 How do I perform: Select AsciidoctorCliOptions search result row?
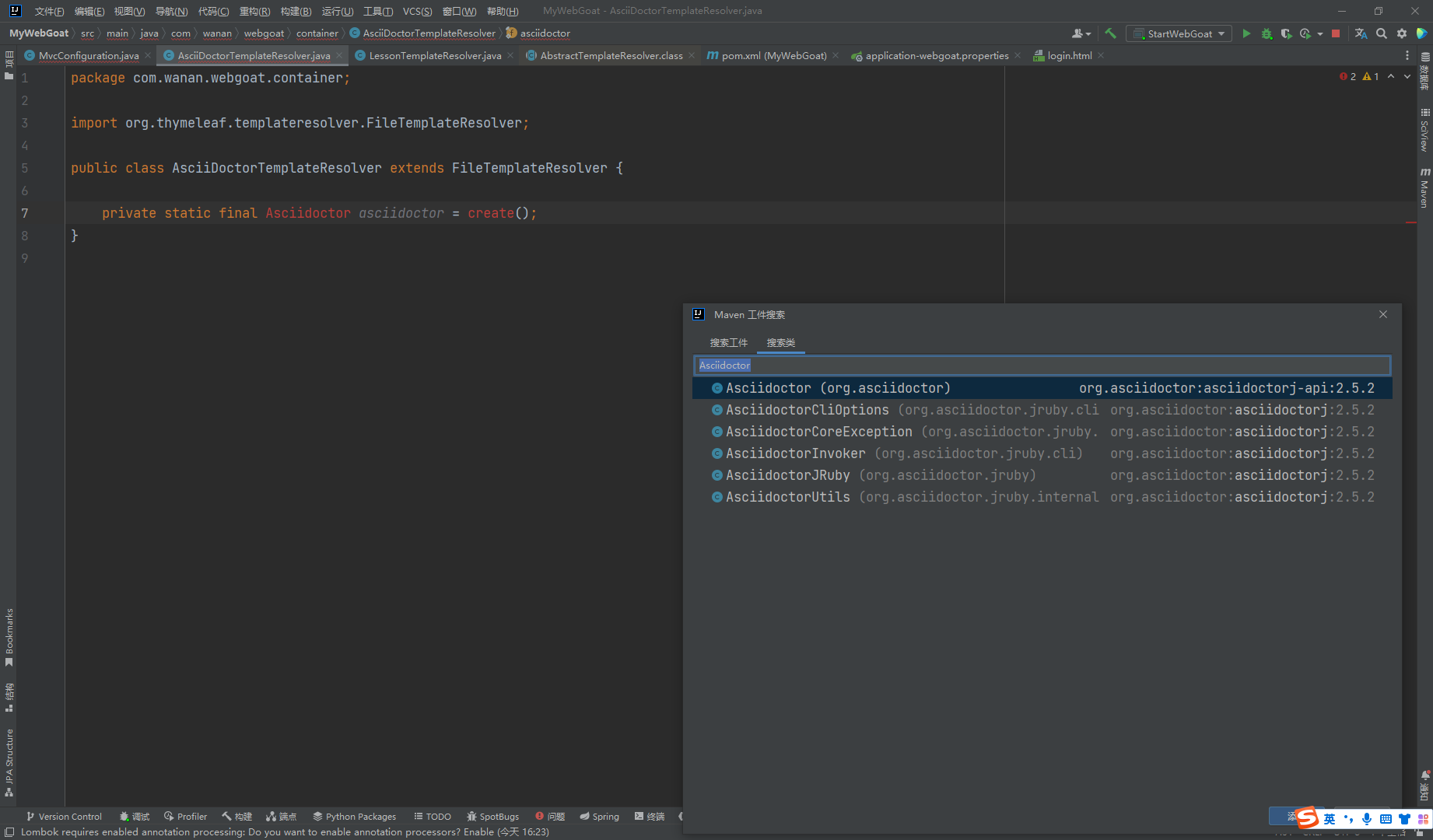point(1042,410)
